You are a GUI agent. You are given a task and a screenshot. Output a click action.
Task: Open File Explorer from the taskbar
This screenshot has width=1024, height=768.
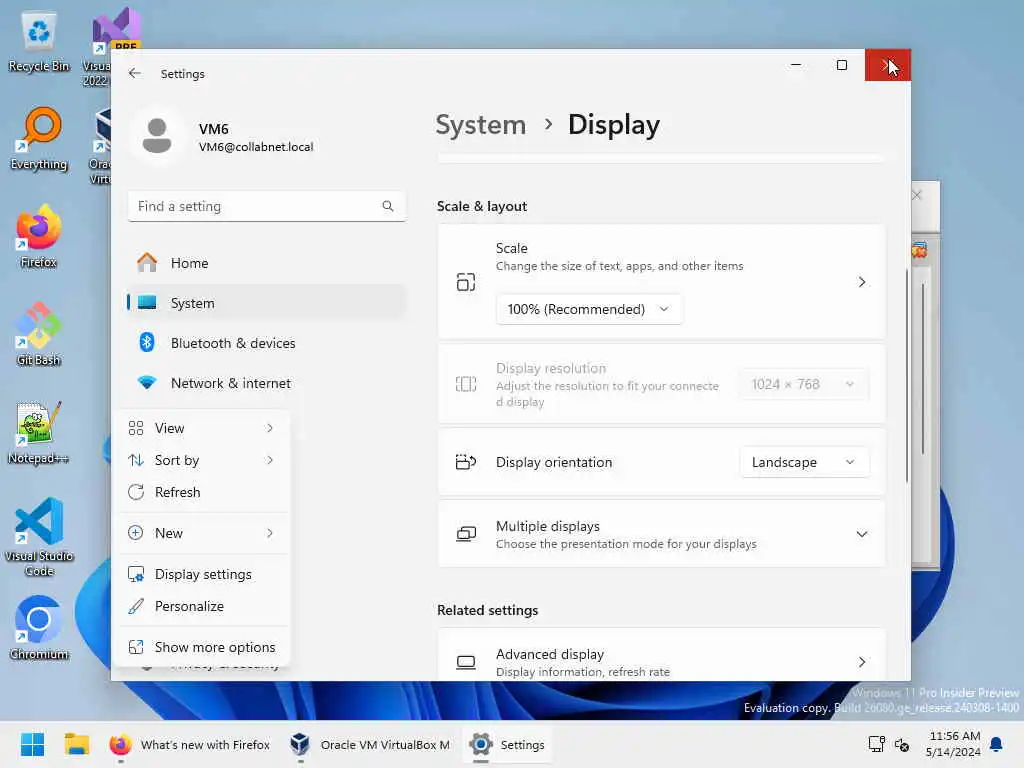[x=76, y=744]
